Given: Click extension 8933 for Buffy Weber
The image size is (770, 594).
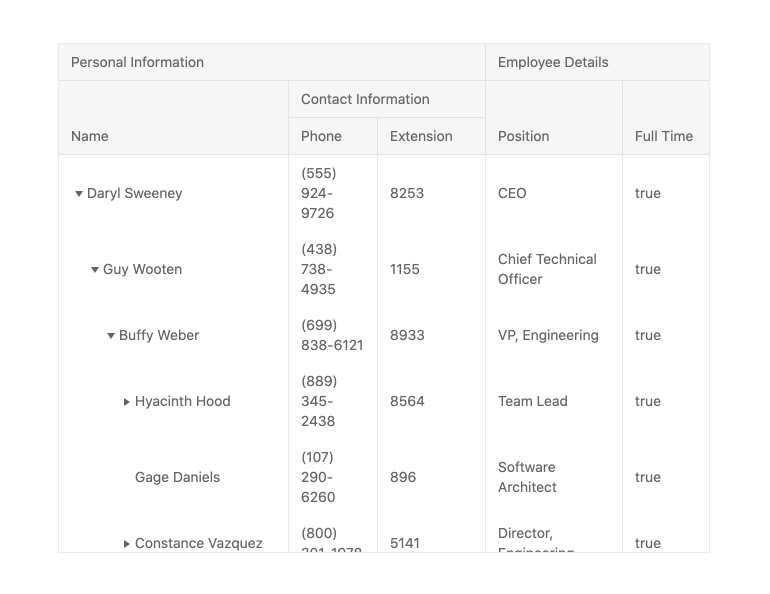Looking at the screenshot, I should (x=407, y=335).
